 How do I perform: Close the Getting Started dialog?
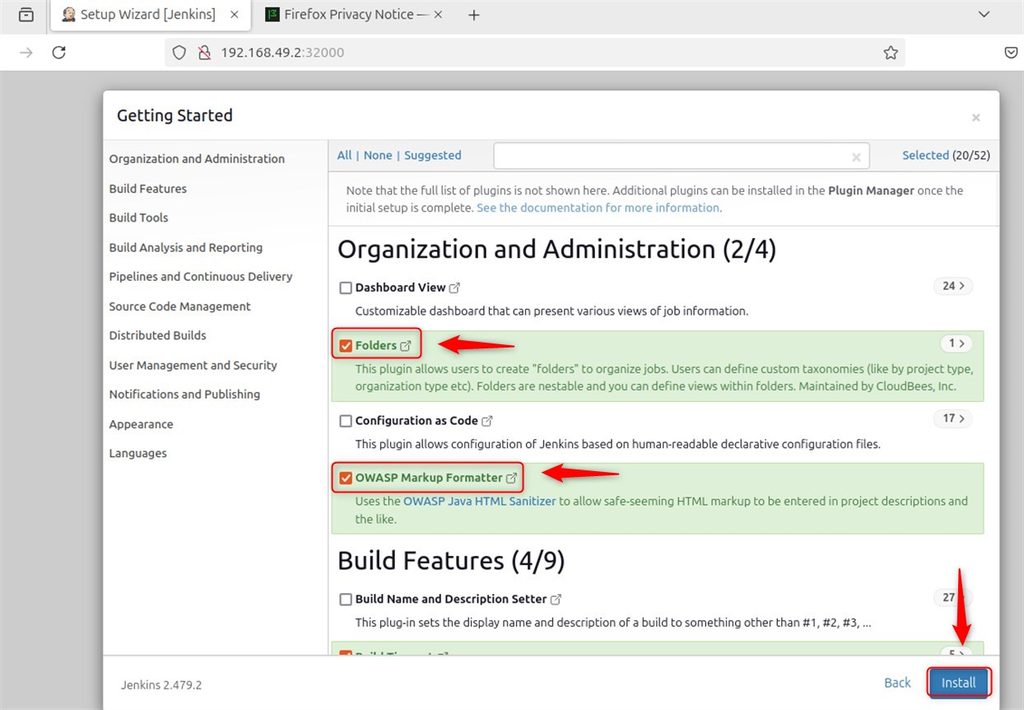tap(976, 118)
